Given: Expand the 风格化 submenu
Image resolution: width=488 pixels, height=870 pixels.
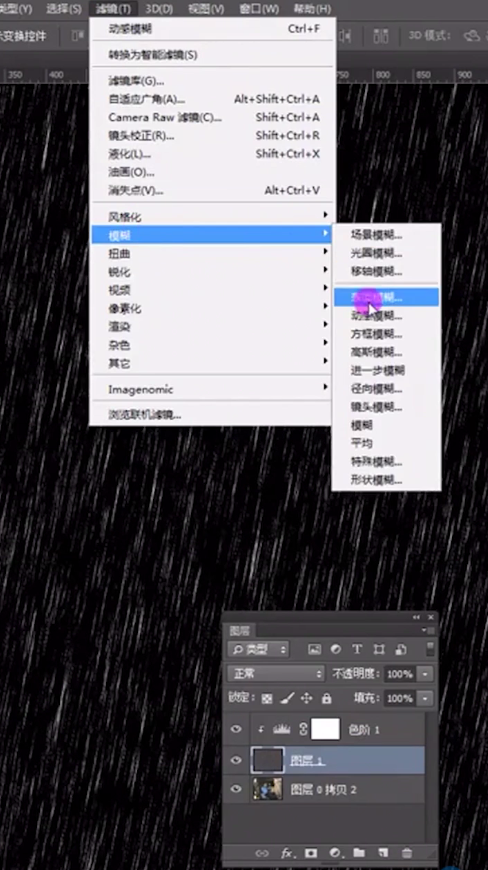Looking at the screenshot, I should tap(212, 216).
